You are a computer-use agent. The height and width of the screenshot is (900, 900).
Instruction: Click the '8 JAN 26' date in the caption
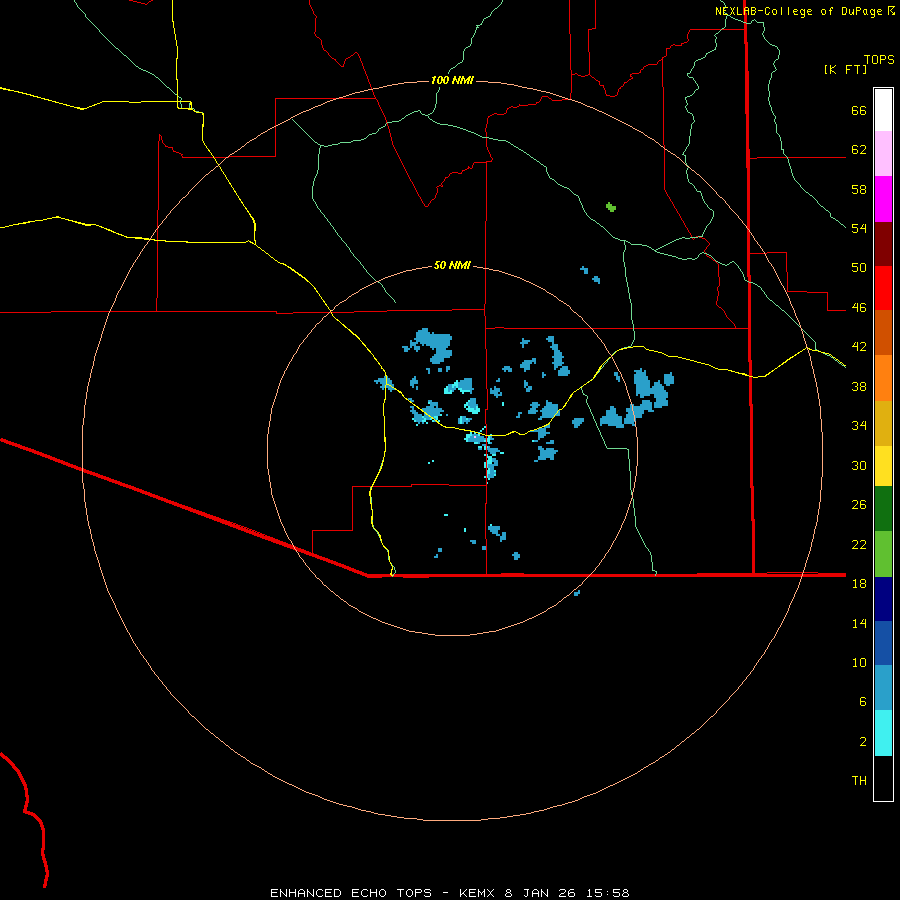(x=540, y=893)
